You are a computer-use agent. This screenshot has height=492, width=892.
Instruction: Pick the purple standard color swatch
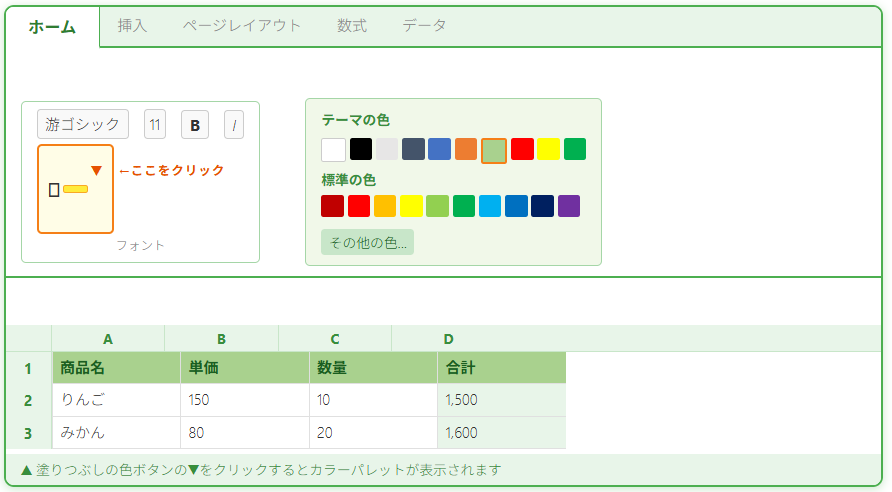569,206
